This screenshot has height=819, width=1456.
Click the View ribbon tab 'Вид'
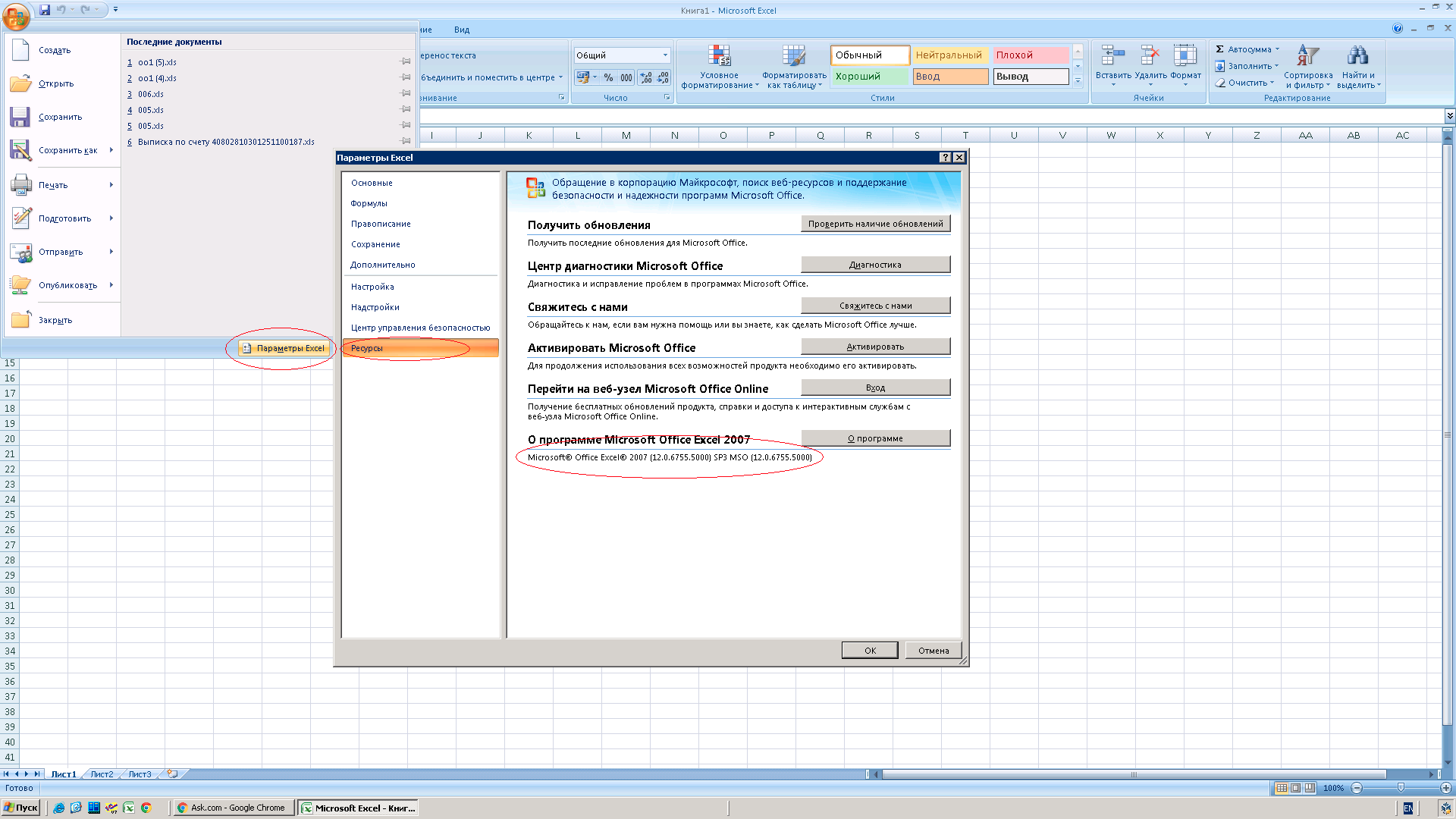click(462, 30)
